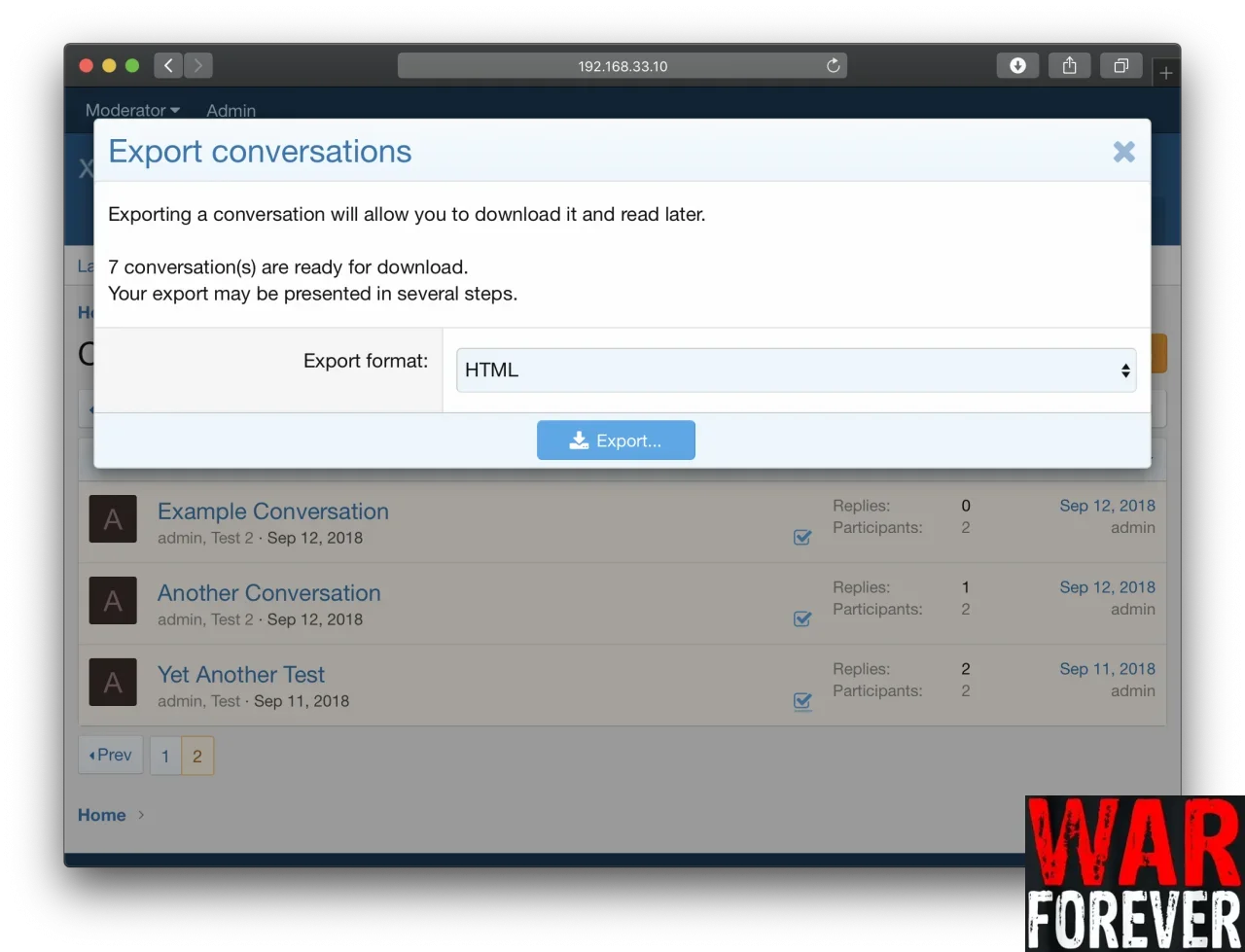Toggle checkbox for Another Conversation

coord(802,618)
